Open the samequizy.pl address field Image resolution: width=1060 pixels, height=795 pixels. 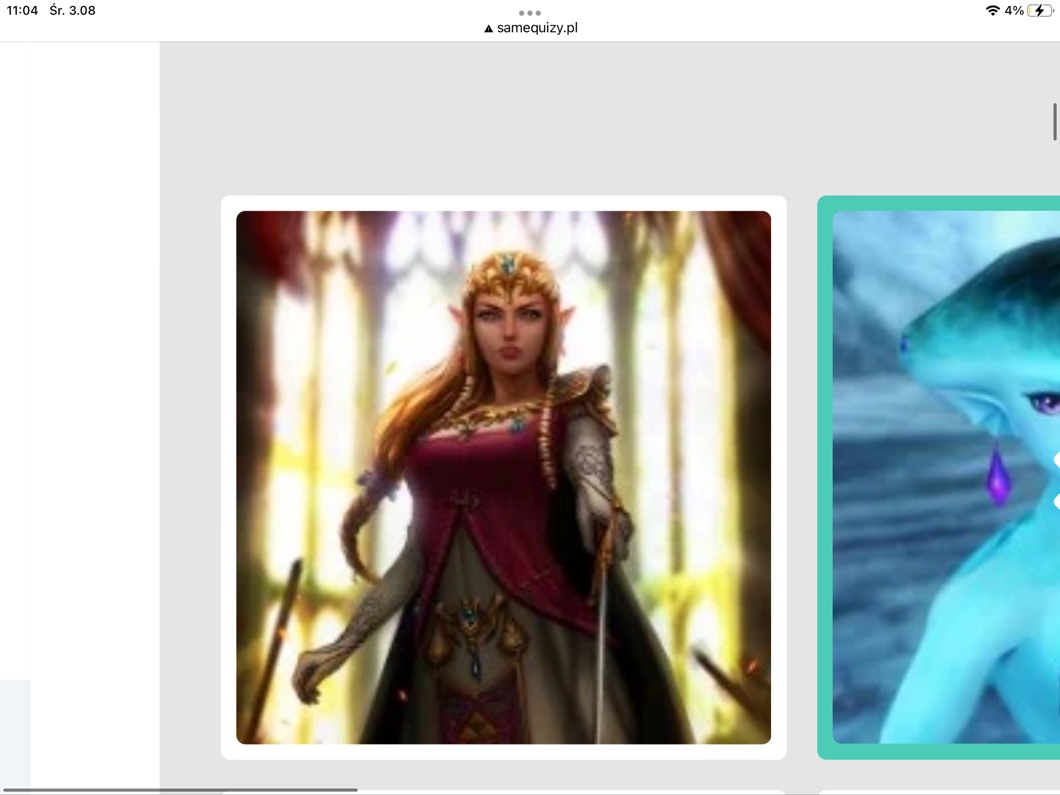tap(537, 28)
